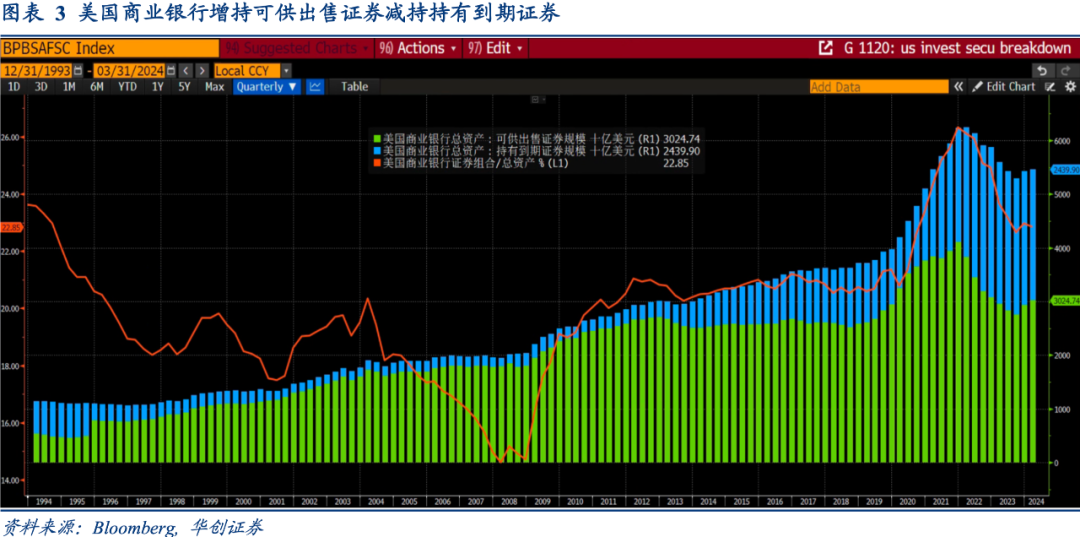Click the 26.00 left axis label

click(x=10, y=138)
